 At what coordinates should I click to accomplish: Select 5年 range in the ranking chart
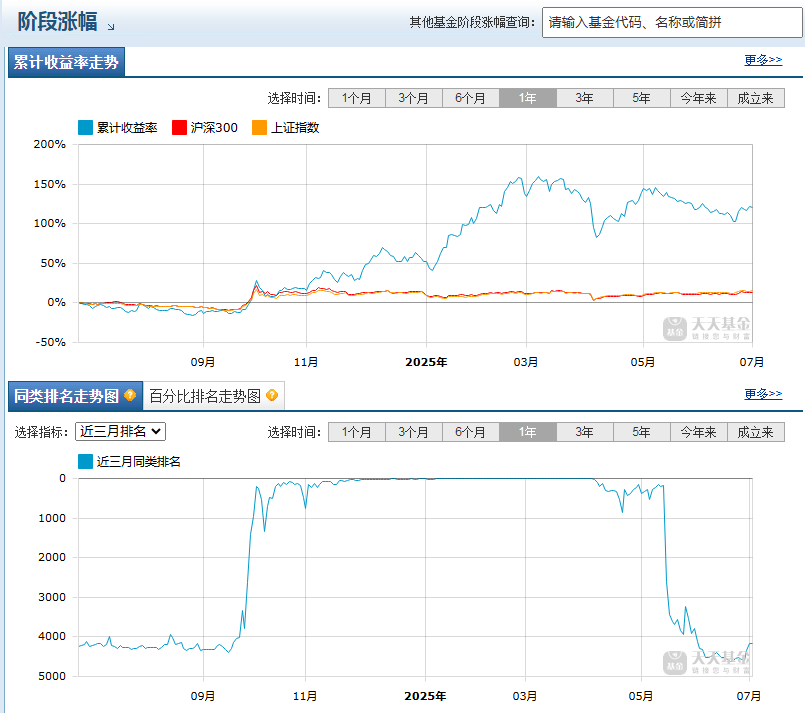click(x=642, y=432)
